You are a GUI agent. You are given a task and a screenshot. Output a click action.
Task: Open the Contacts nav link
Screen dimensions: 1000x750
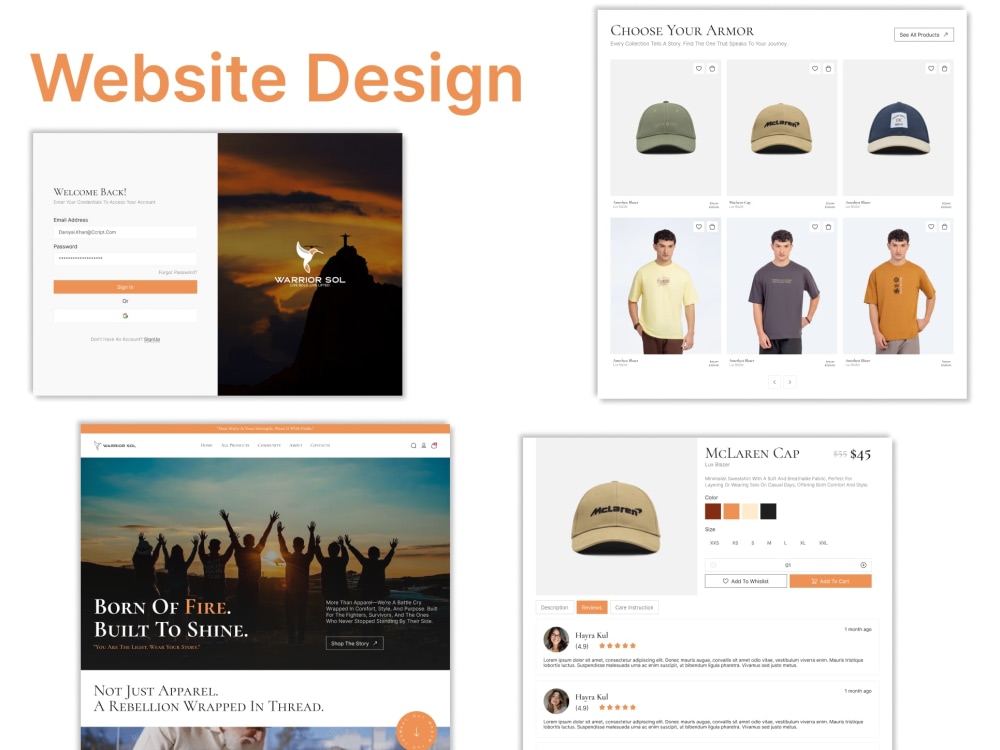320,445
